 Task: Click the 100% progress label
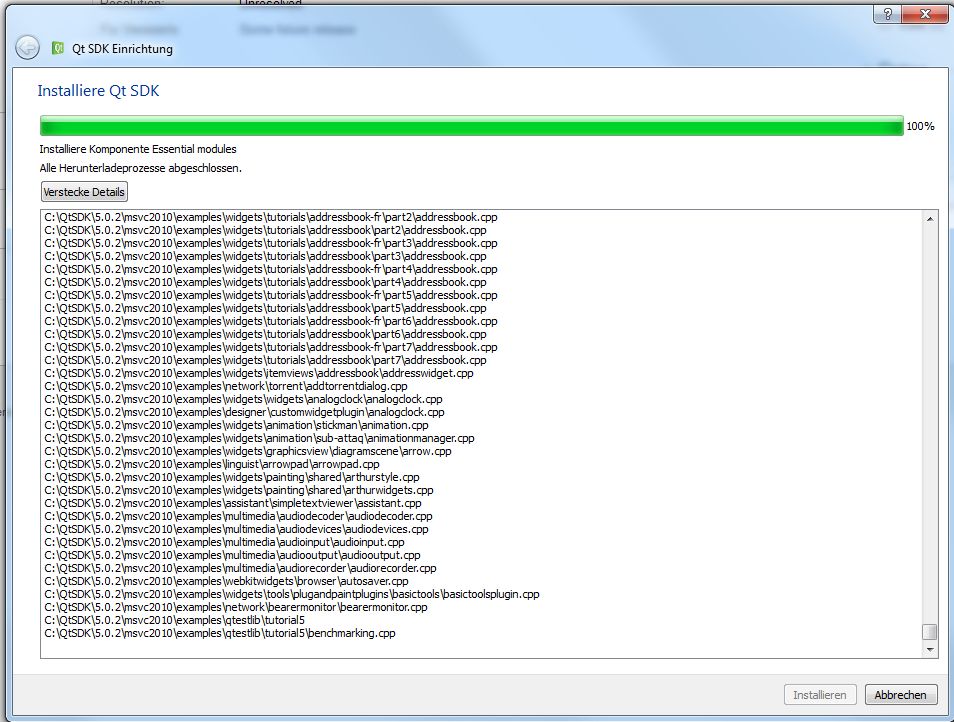coord(920,127)
